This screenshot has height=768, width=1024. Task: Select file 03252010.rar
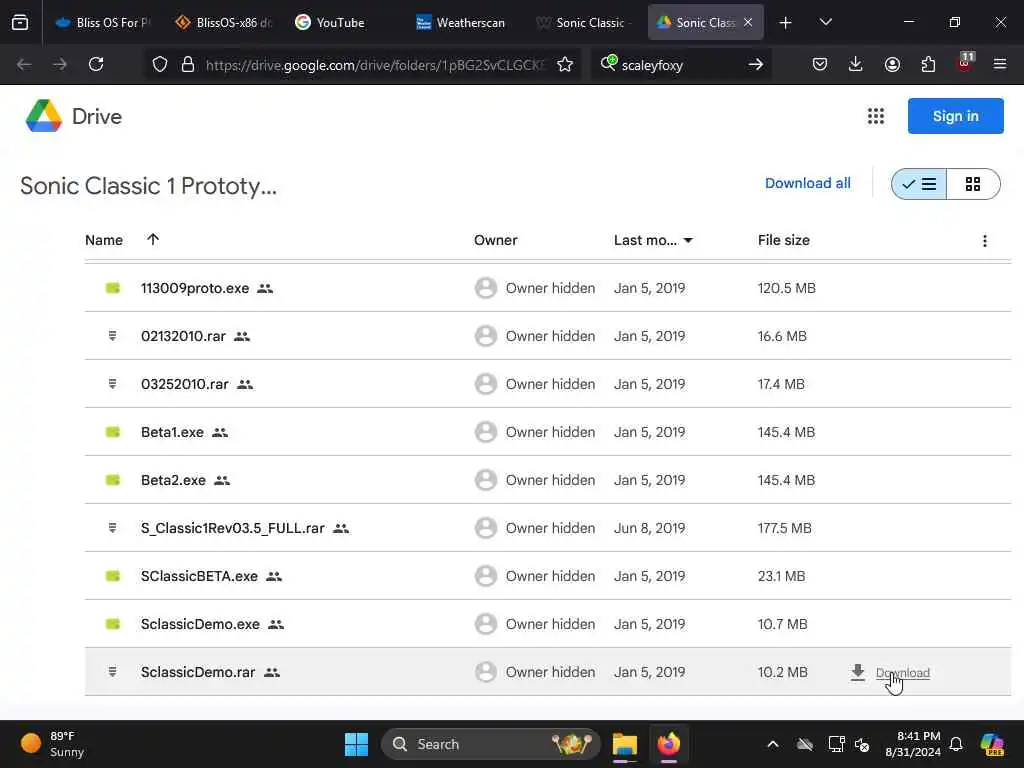pos(185,384)
